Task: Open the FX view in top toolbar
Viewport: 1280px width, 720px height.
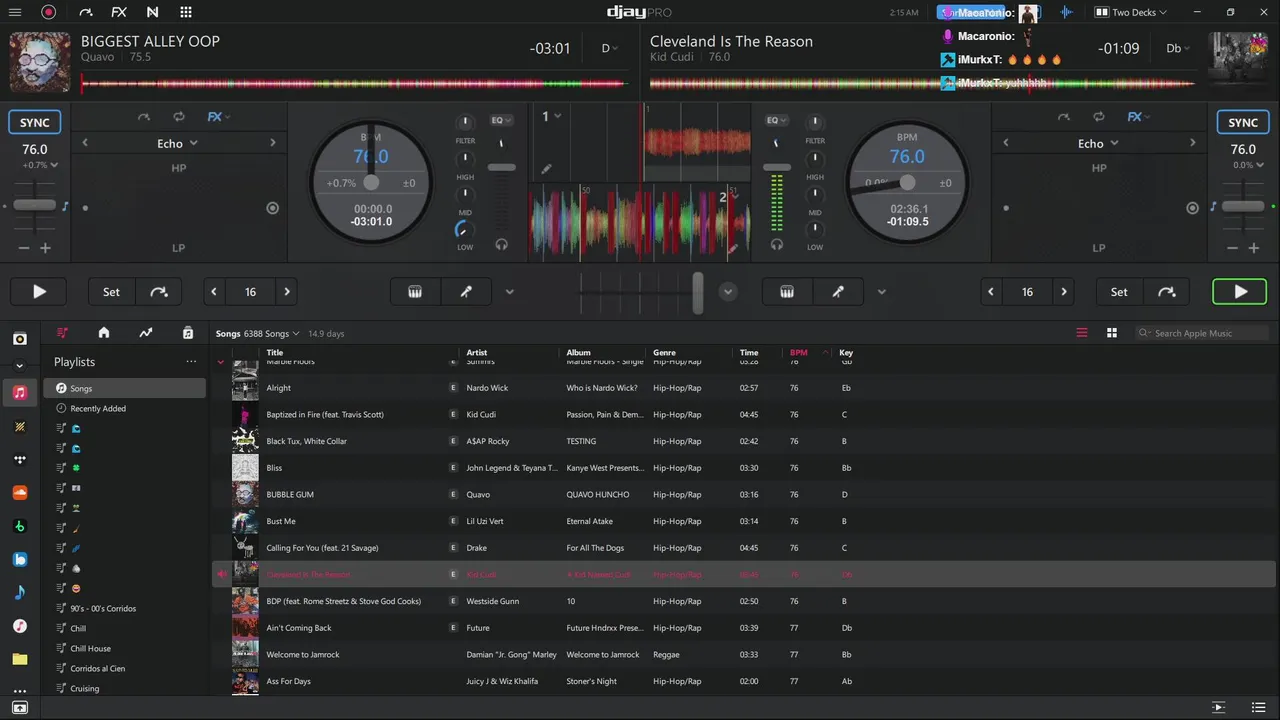Action: coord(119,12)
